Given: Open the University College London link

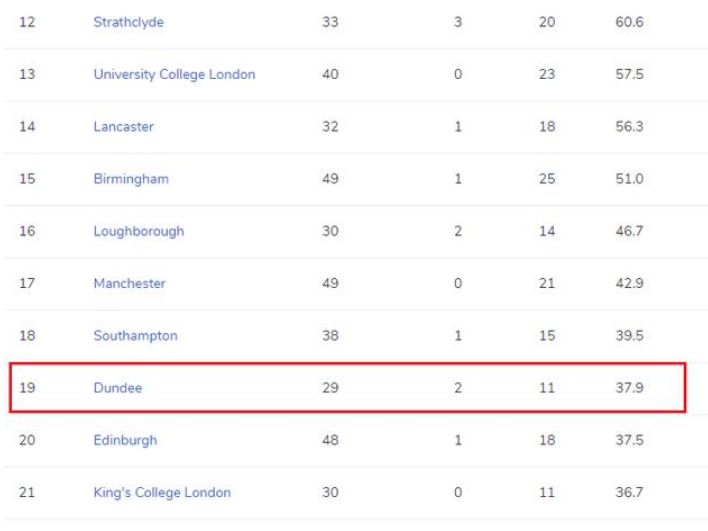Looking at the screenshot, I should coord(174,74).
